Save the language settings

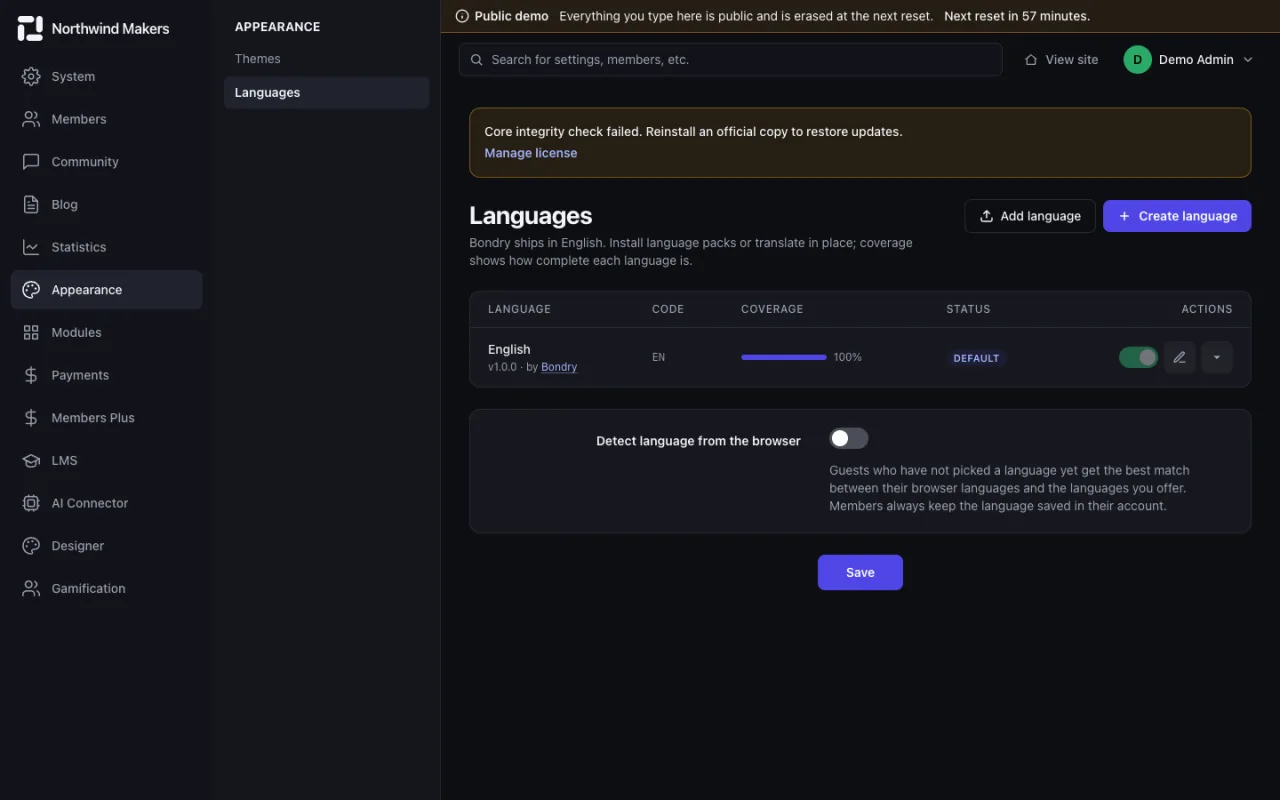[x=860, y=573]
